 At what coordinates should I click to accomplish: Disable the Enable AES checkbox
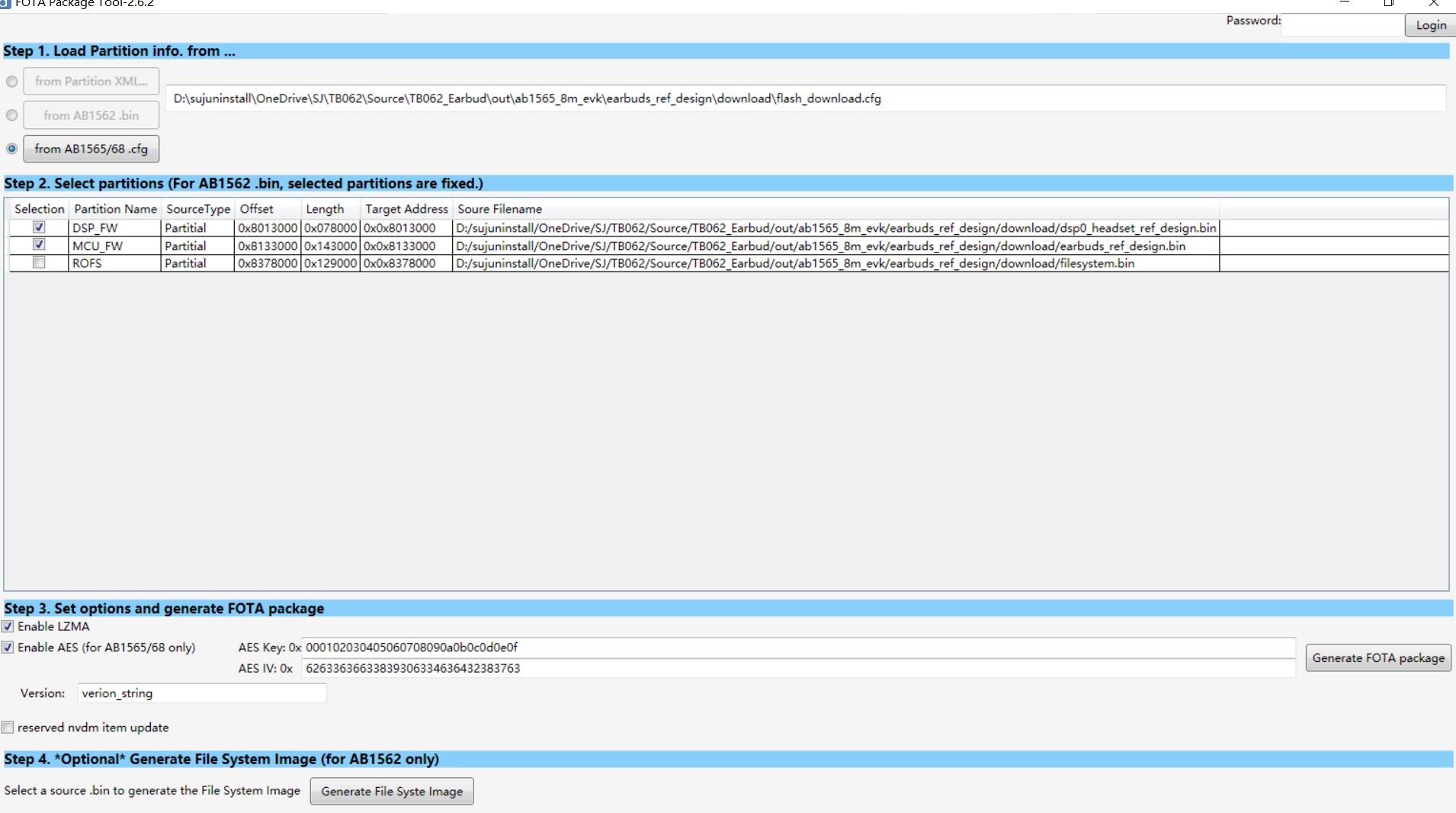[x=8, y=648]
